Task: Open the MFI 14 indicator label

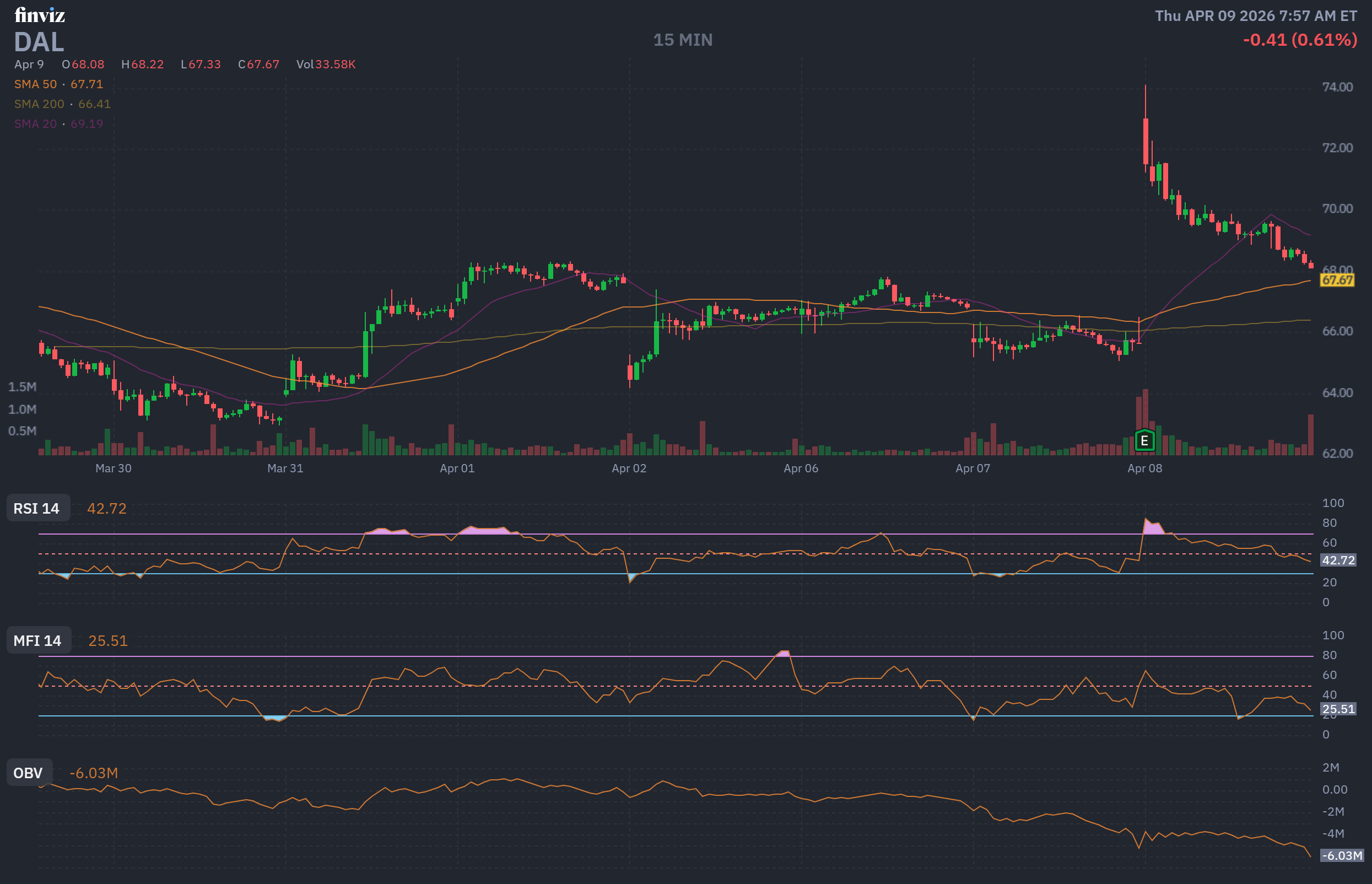Action: (37, 640)
